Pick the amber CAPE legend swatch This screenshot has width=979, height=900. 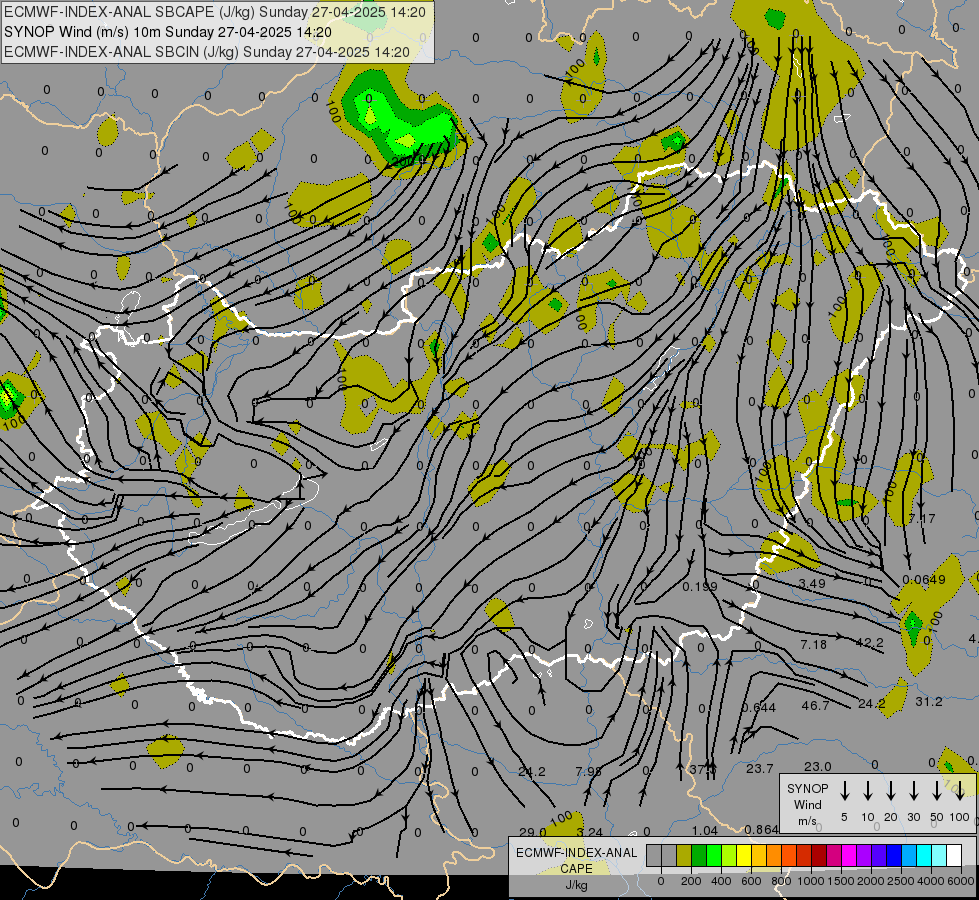tap(760, 855)
